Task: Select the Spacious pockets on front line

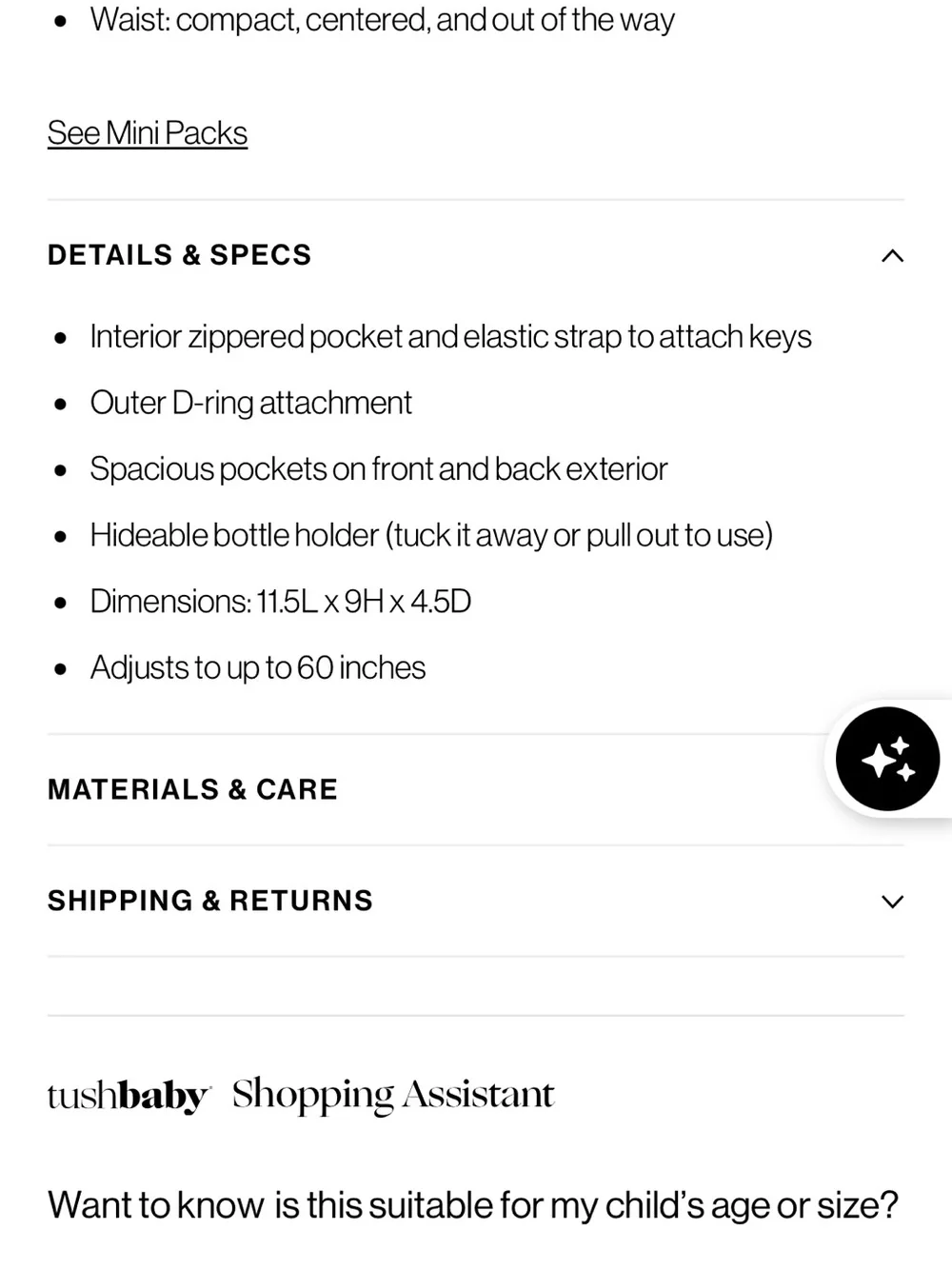Action: point(379,469)
